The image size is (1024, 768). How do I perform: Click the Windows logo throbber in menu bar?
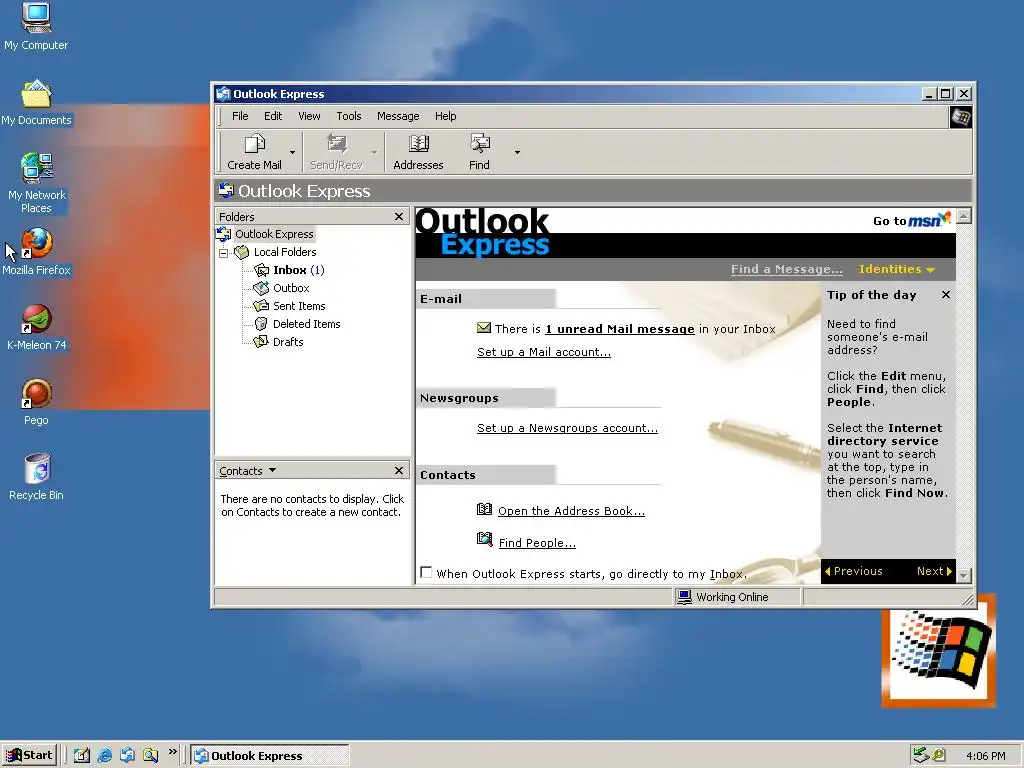961,118
